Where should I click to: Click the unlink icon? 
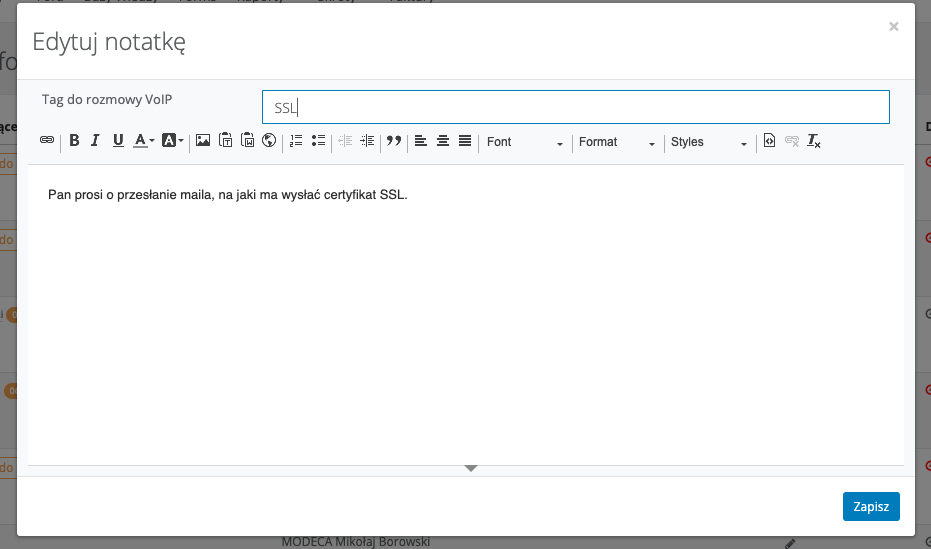791,140
